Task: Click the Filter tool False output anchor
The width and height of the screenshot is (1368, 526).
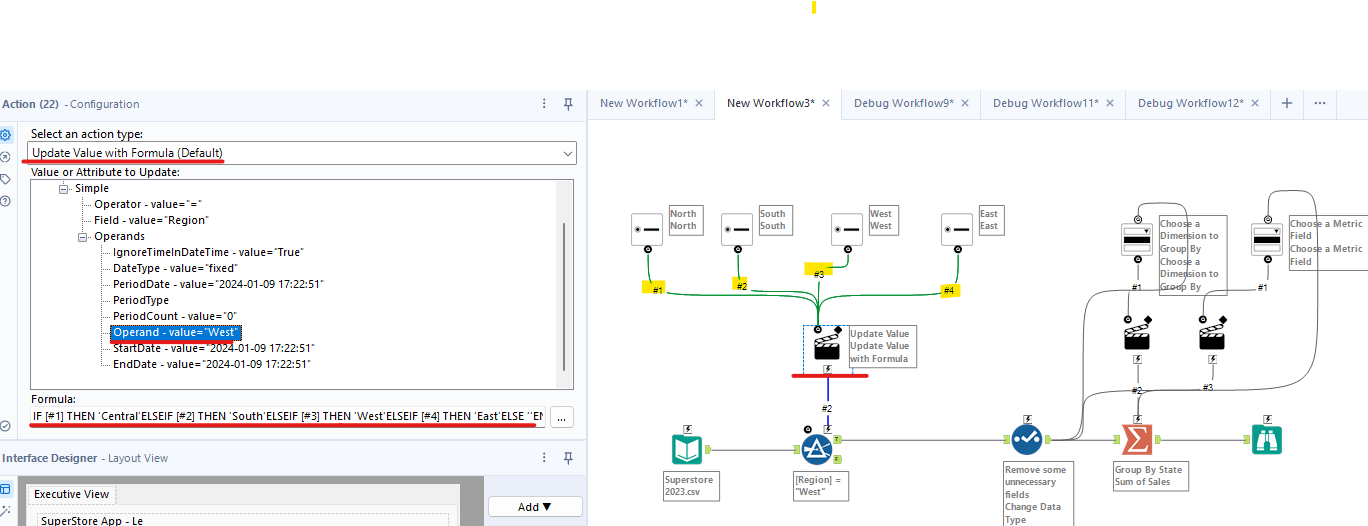Action: tap(837, 459)
